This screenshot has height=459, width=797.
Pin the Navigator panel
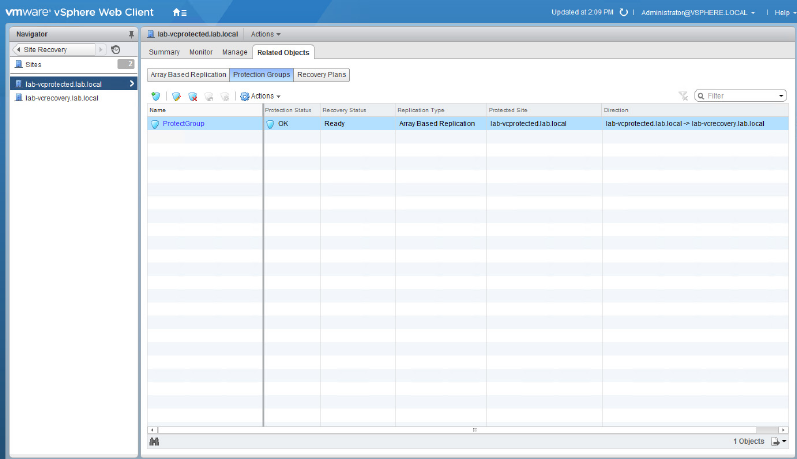(x=131, y=34)
